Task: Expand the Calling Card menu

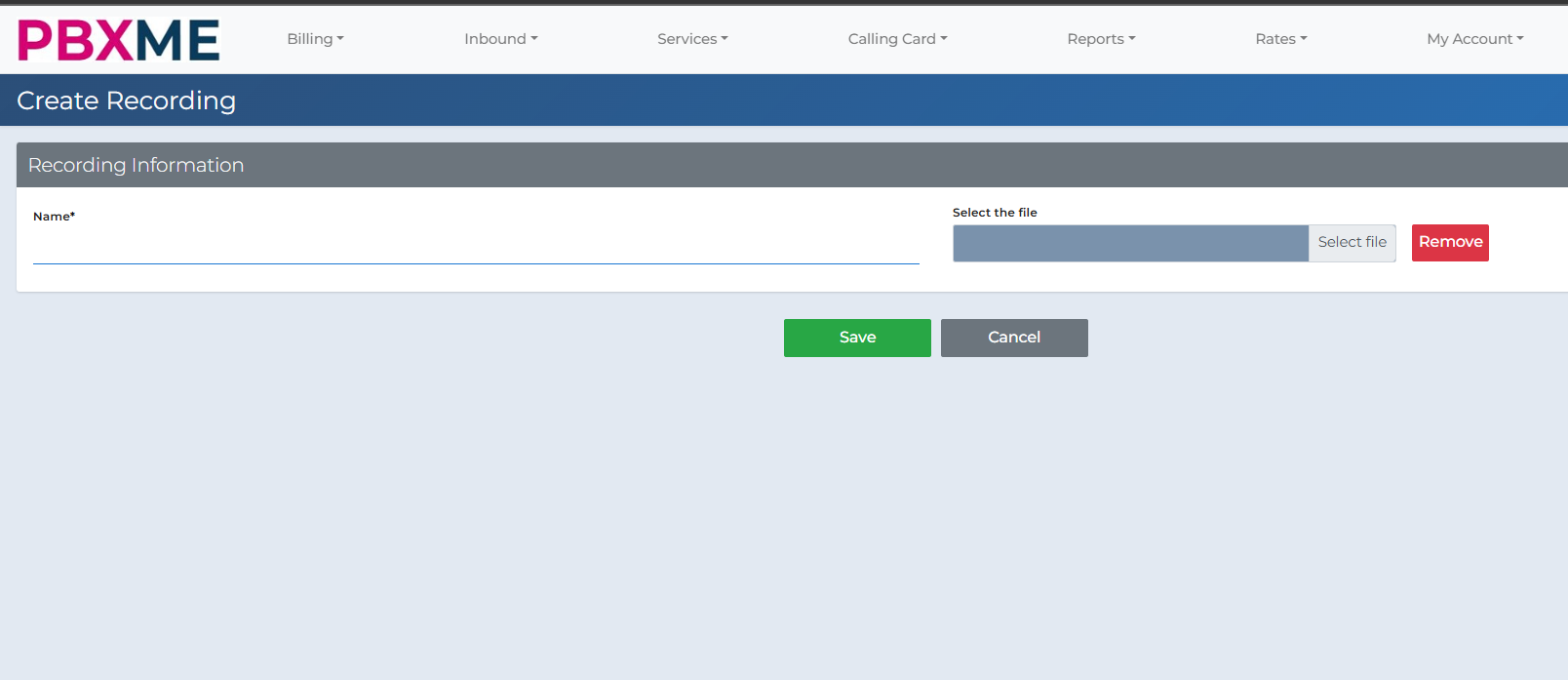Action: click(x=896, y=39)
